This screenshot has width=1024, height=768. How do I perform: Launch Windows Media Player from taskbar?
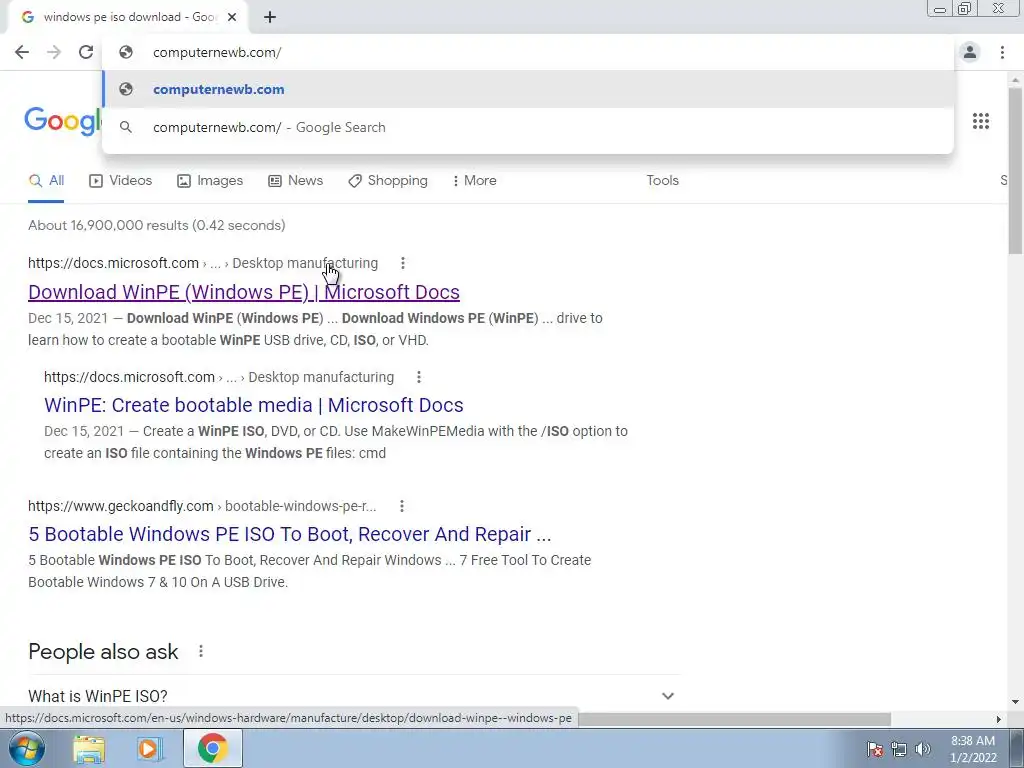click(x=150, y=748)
